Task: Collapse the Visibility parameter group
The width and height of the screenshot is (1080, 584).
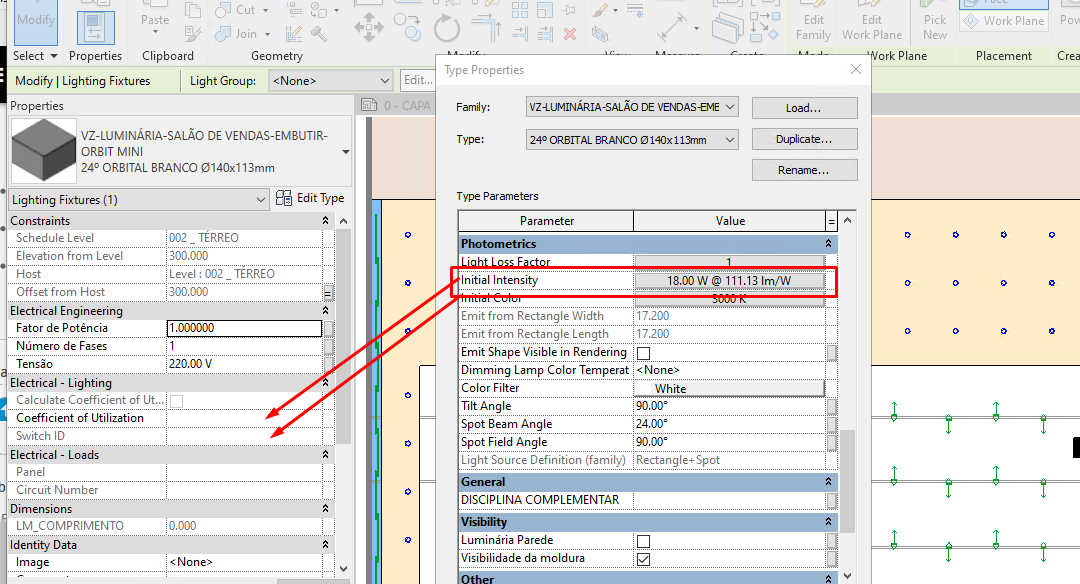Action: [828, 521]
